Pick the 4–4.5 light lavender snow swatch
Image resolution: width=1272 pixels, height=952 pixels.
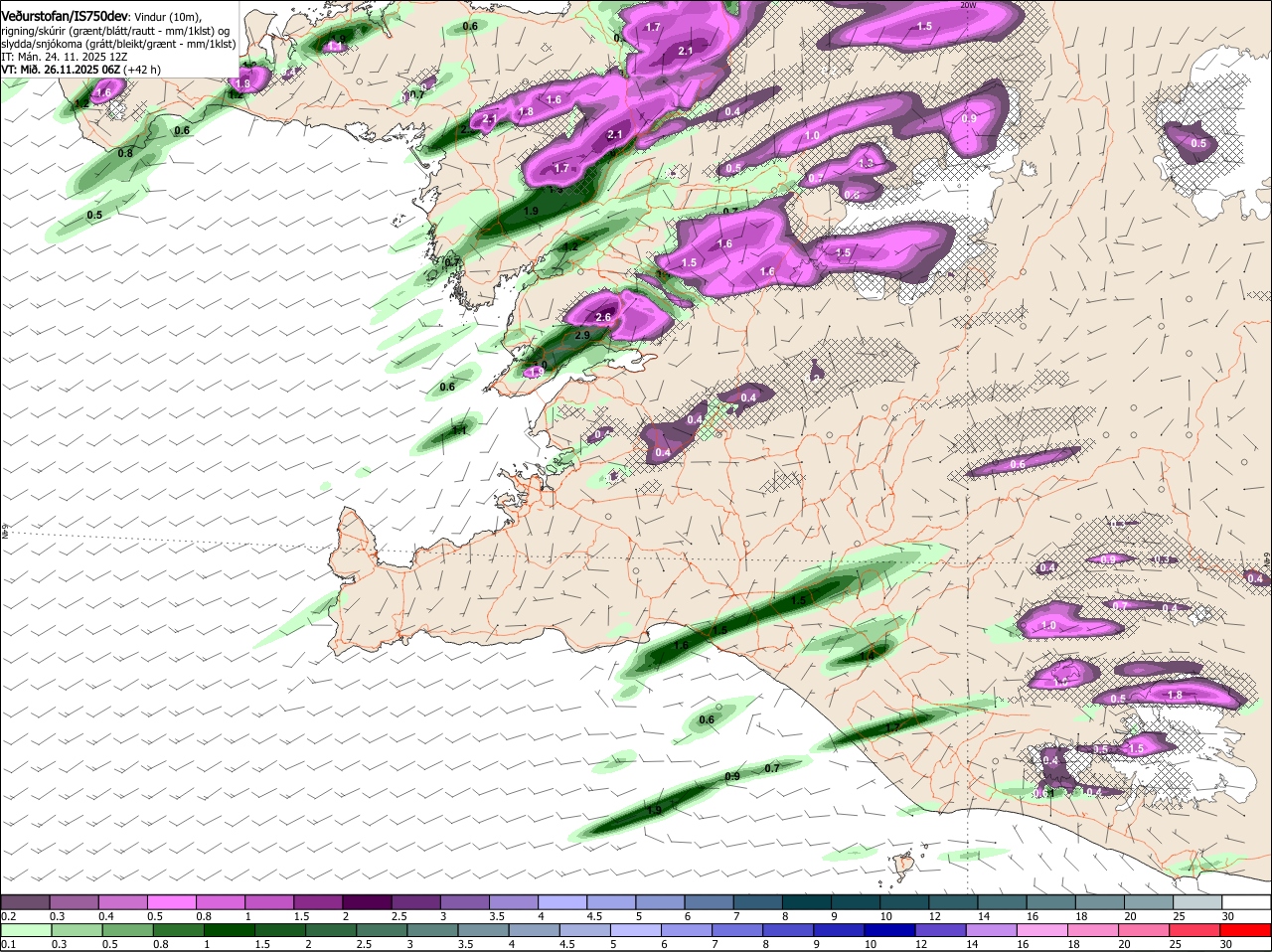[x=563, y=901]
